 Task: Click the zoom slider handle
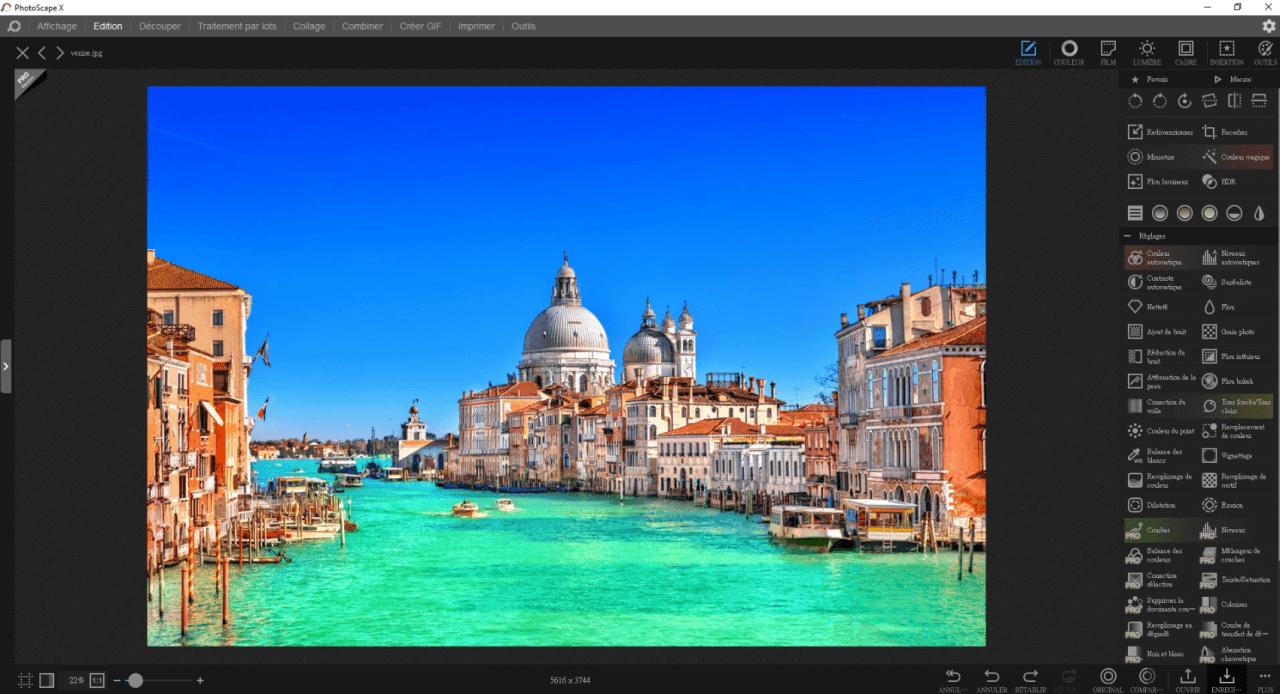coord(135,680)
